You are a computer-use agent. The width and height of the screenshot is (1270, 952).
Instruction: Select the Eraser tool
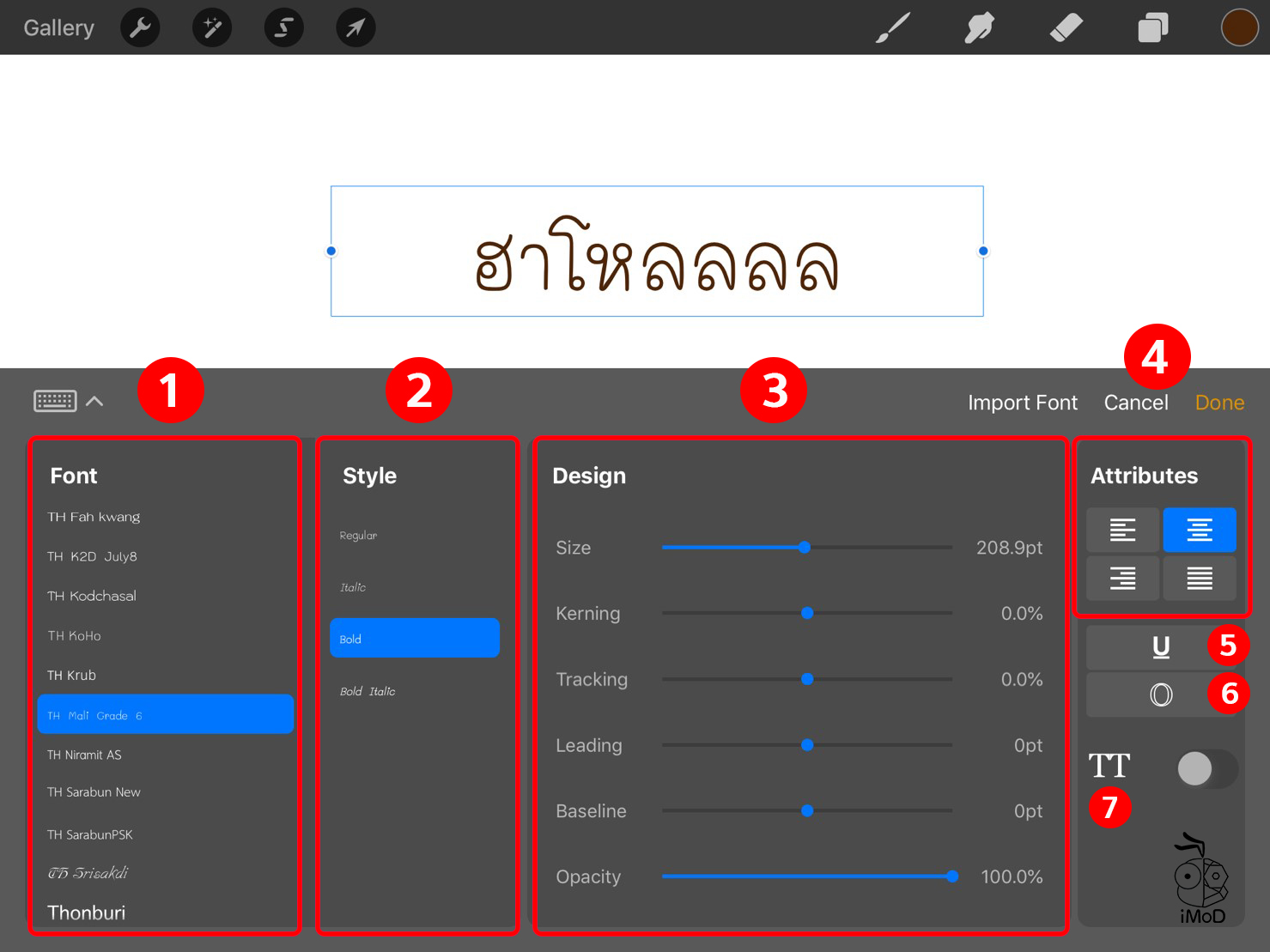point(1066,28)
